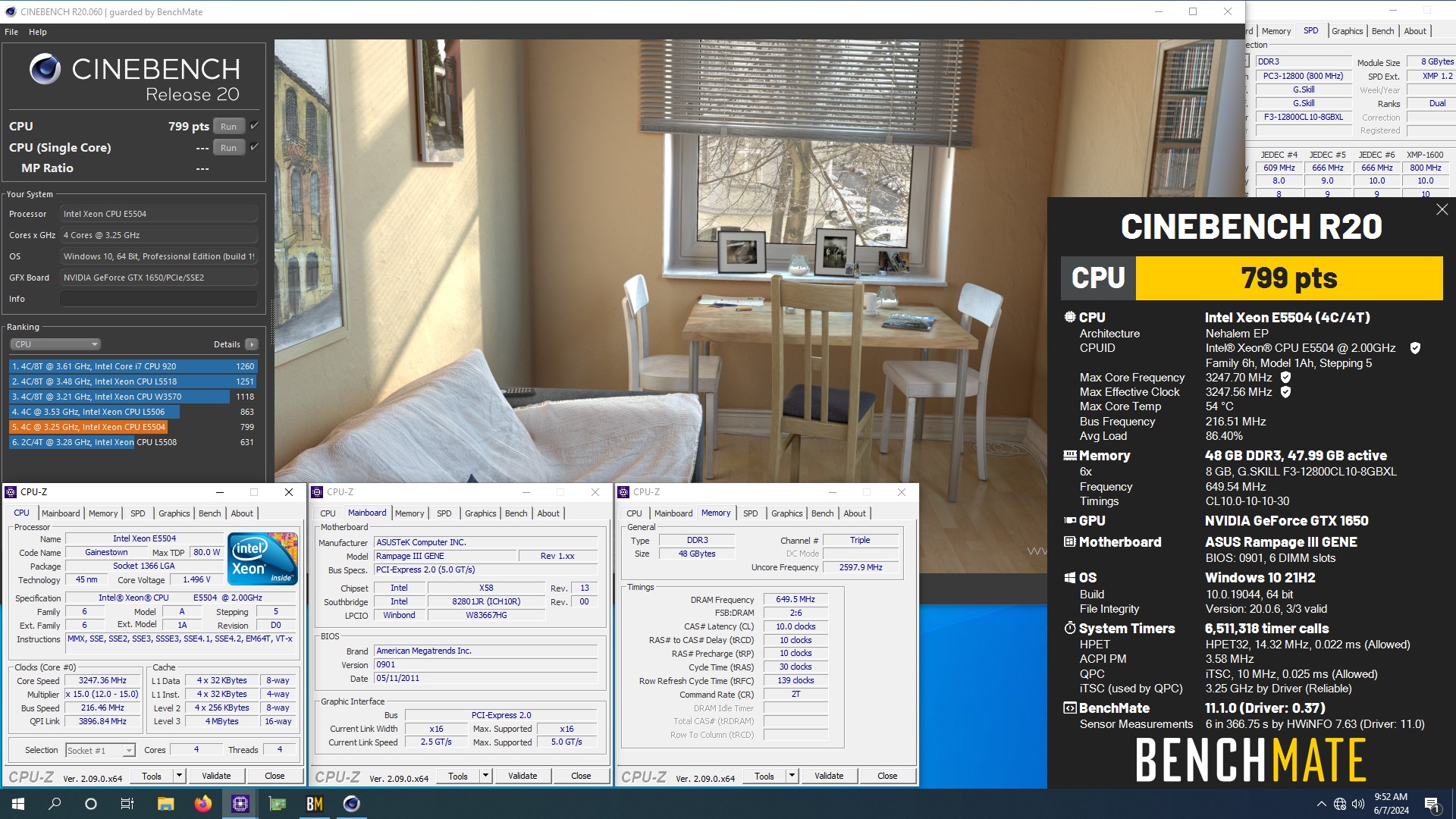Run the CPU Single Core benchmark
Screen dimensions: 1456x819
228,148
